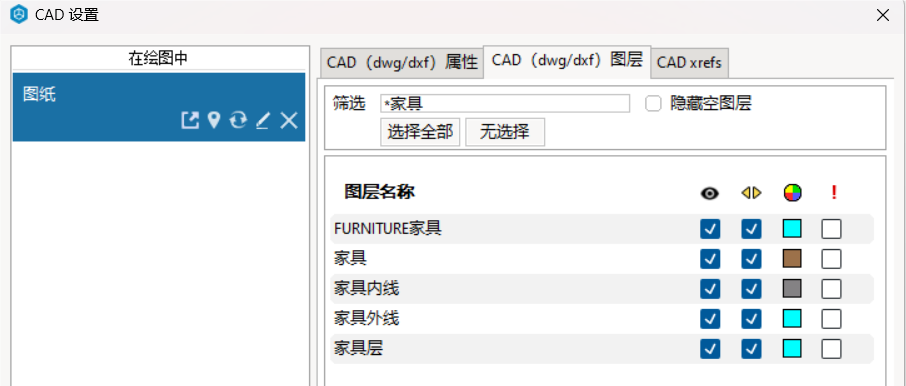Open cyan color swatch for 家具层
Screen dimensions: 906x386
[792, 348]
